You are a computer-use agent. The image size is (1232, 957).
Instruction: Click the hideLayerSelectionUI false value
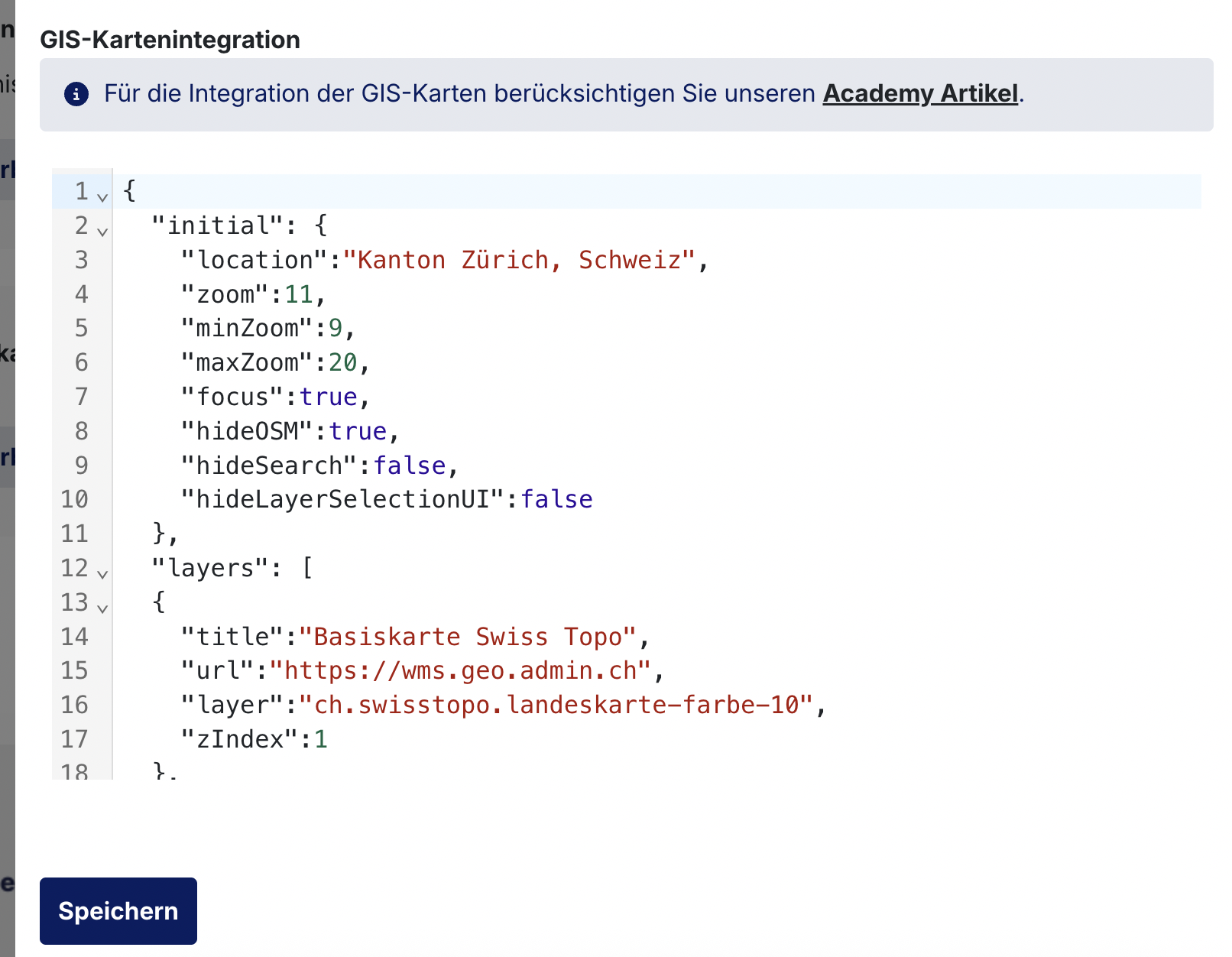click(556, 499)
